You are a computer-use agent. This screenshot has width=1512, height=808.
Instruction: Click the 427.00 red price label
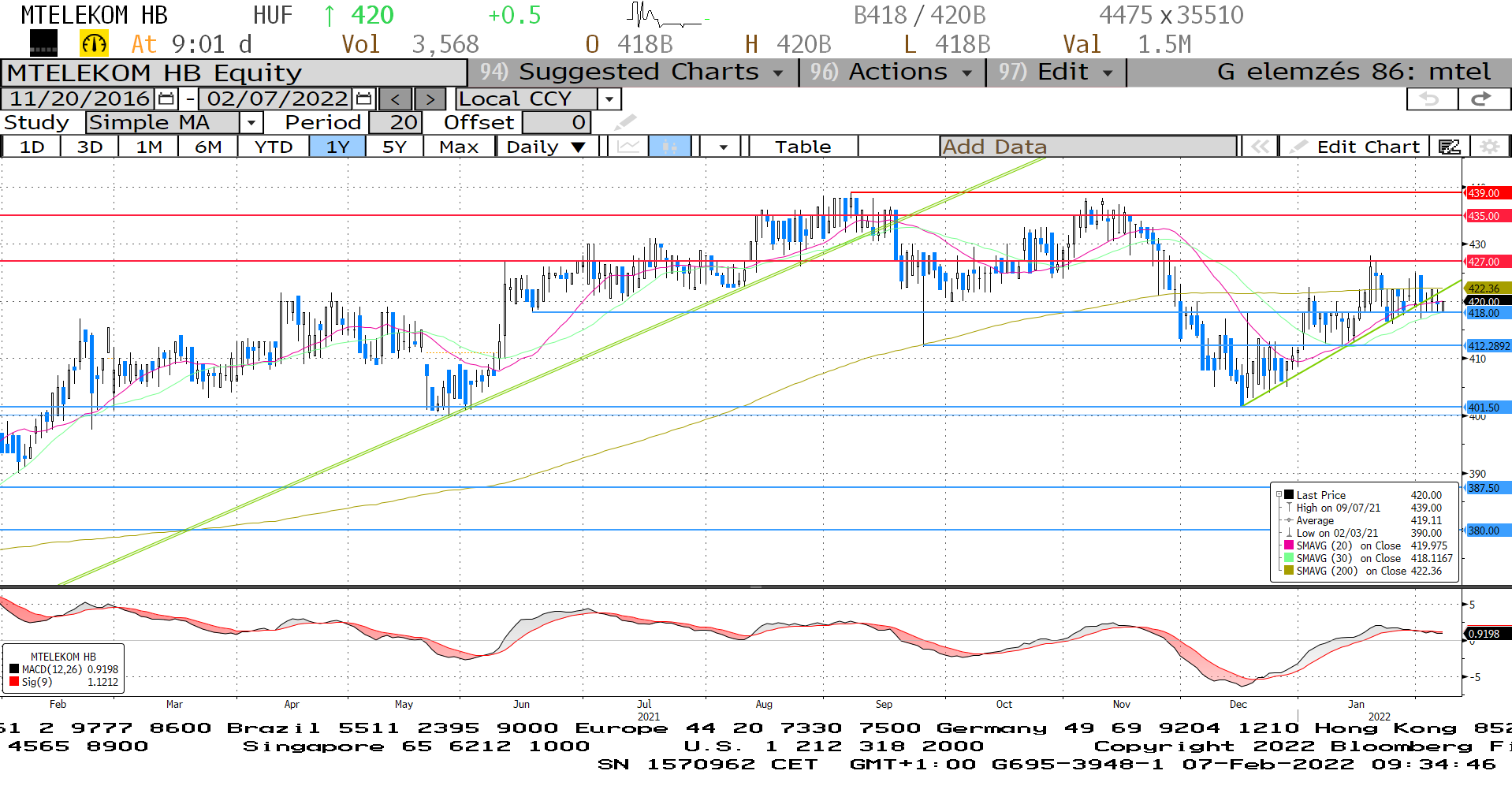[x=1488, y=262]
